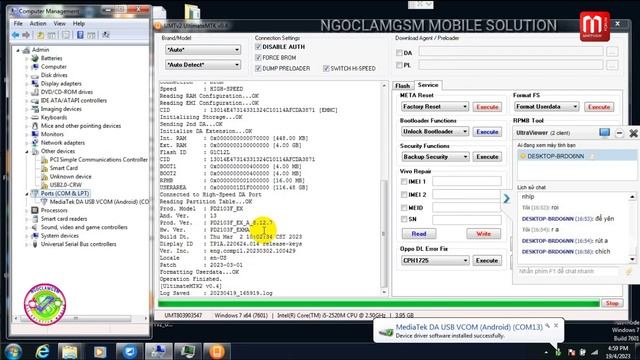Click the Back arrow in Computer Management toolbar
This screenshot has height=360, width=640.
pyautogui.click(x=16, y=35)
